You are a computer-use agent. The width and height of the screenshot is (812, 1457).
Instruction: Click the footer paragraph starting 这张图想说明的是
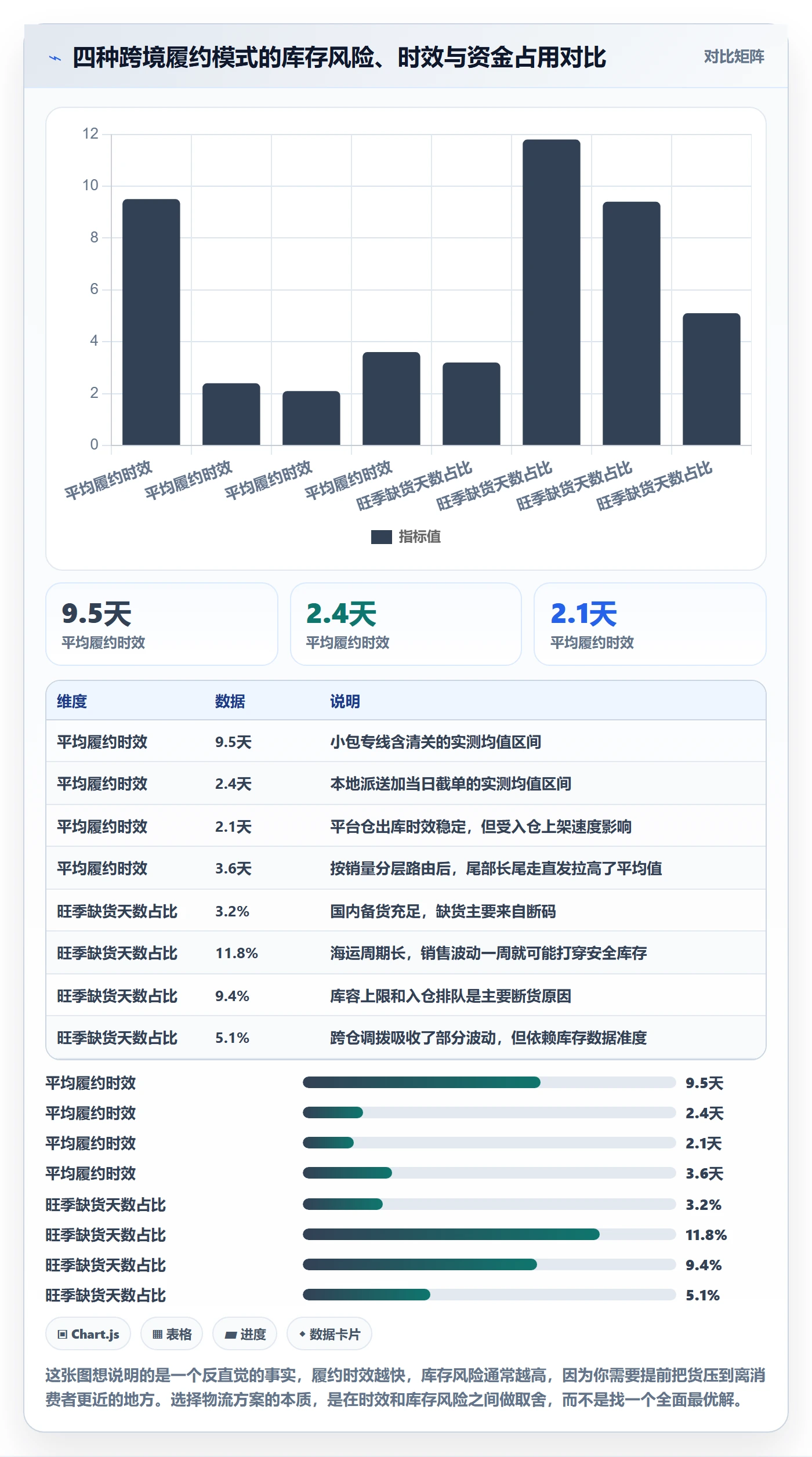(405, 1387)
